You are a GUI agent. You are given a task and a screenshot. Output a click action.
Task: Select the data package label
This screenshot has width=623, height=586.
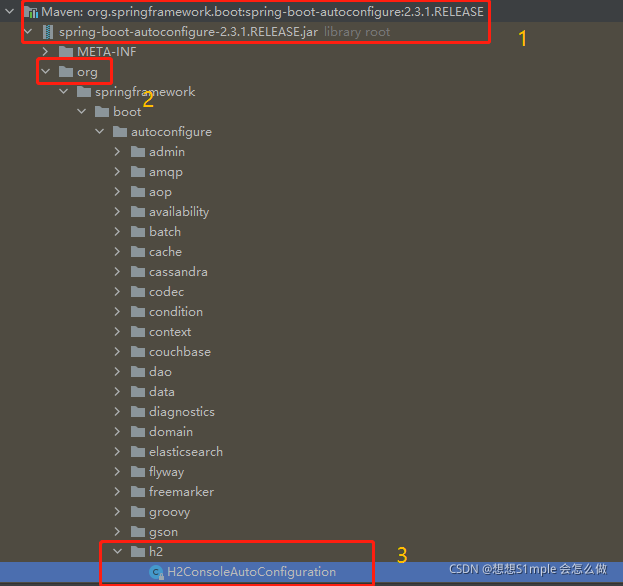(162, 392)
